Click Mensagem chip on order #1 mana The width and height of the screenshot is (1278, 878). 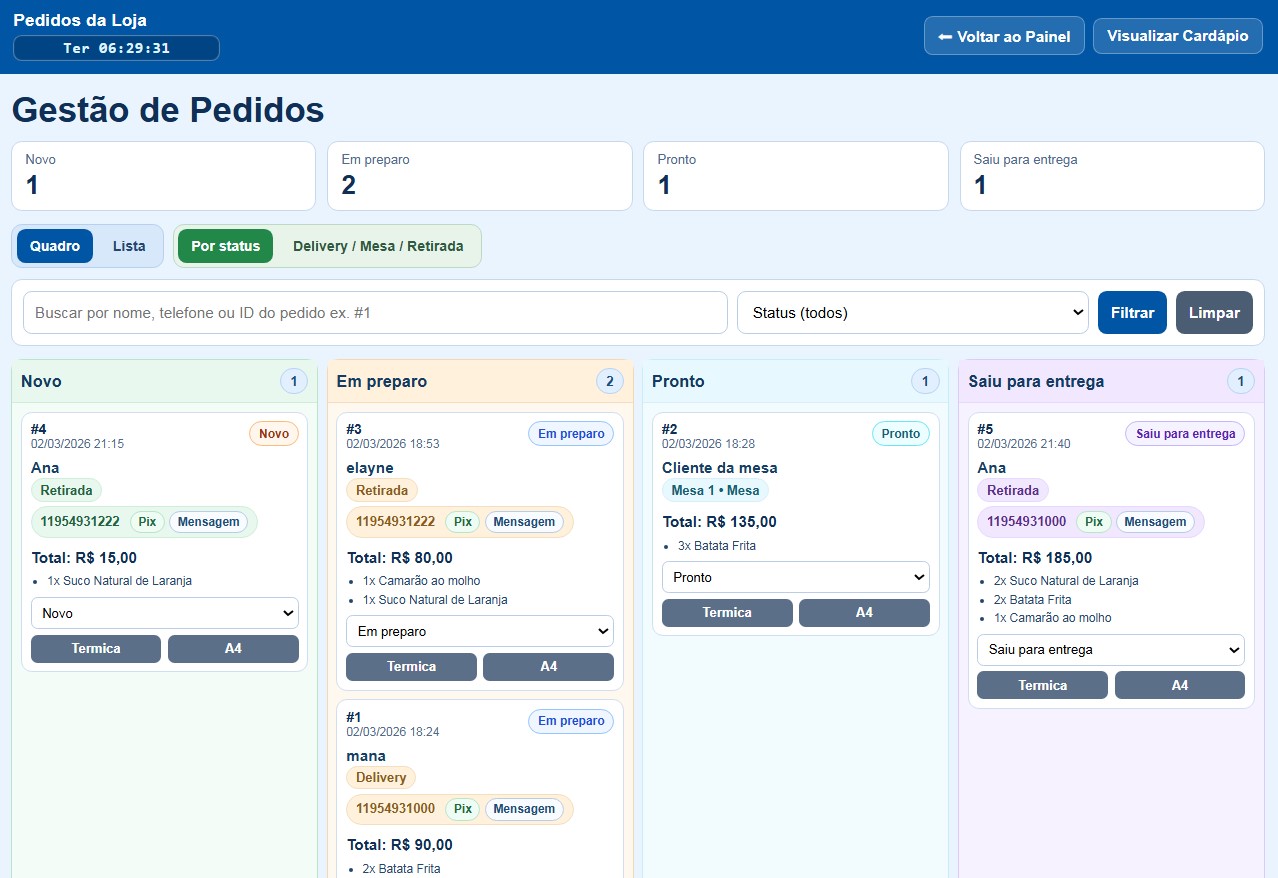(523, 809)
